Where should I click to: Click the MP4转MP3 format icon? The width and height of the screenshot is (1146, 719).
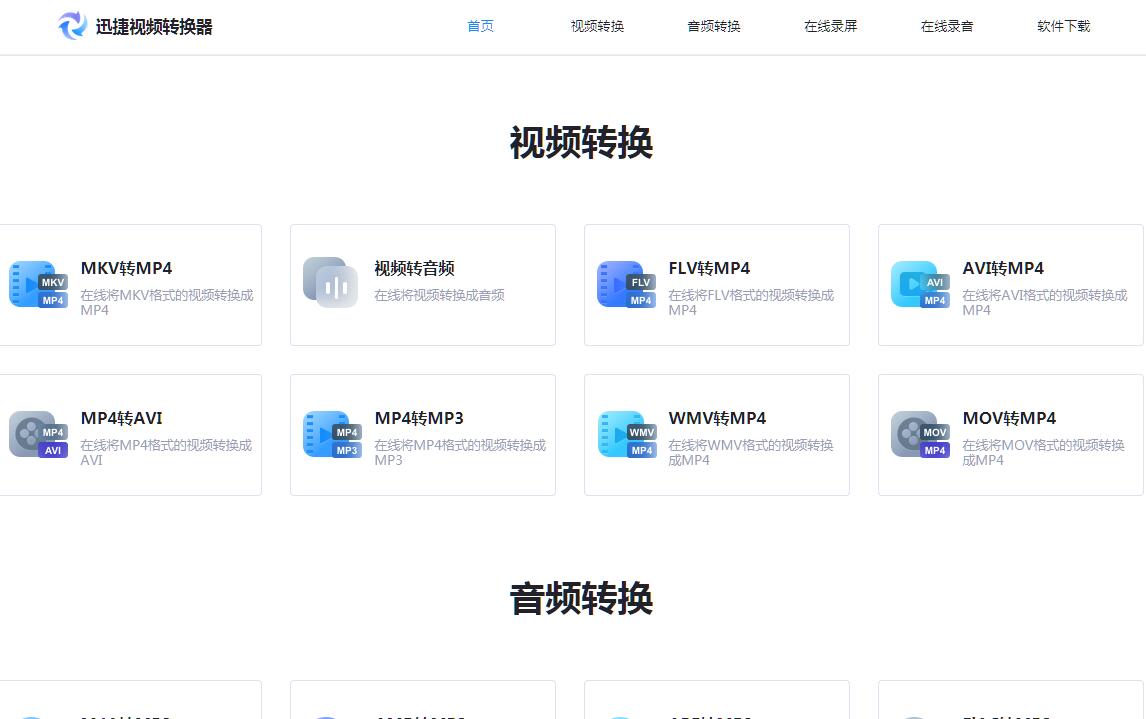point(332,435)
